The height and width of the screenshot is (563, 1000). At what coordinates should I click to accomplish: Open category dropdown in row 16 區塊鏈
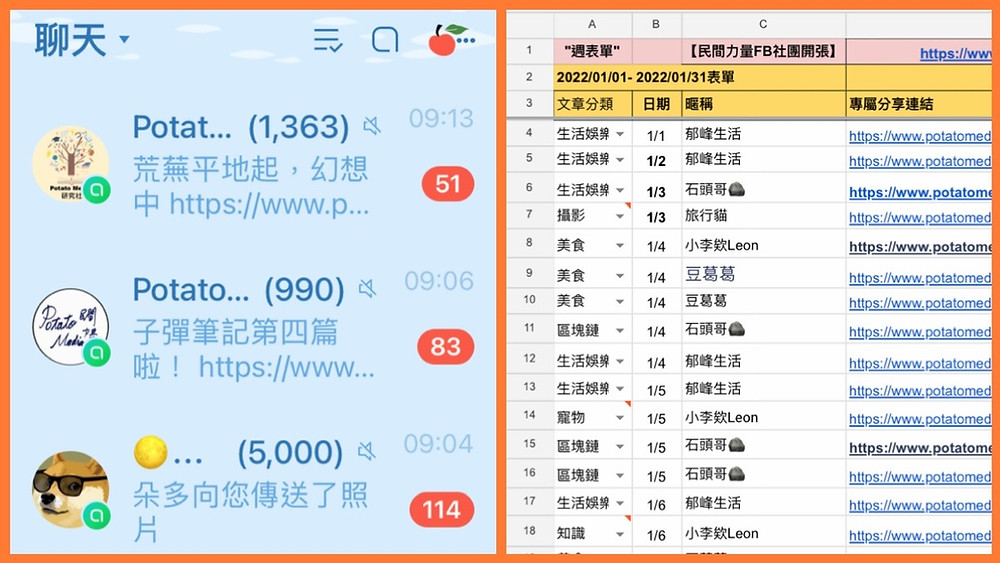pos(619,476)
